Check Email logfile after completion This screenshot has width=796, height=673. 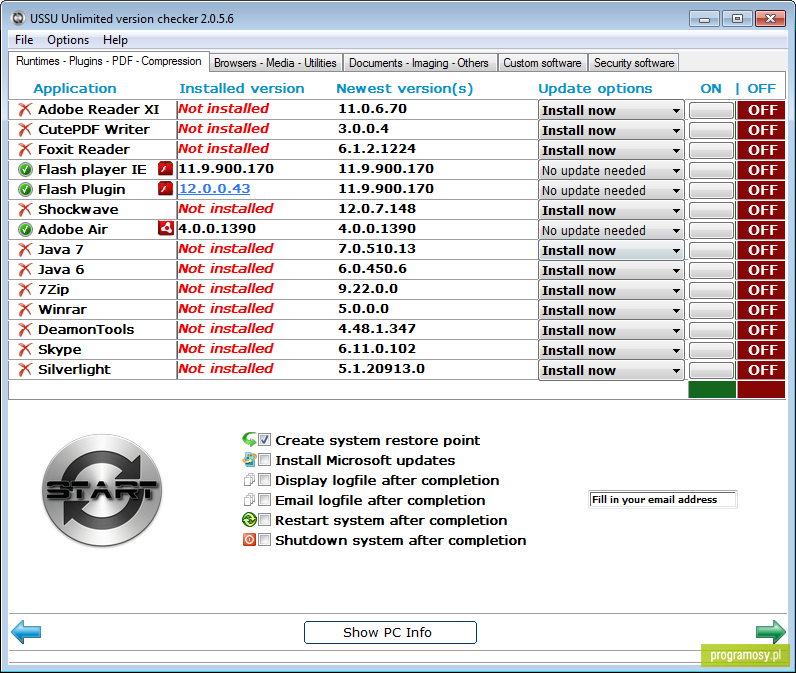coord(264,500)
